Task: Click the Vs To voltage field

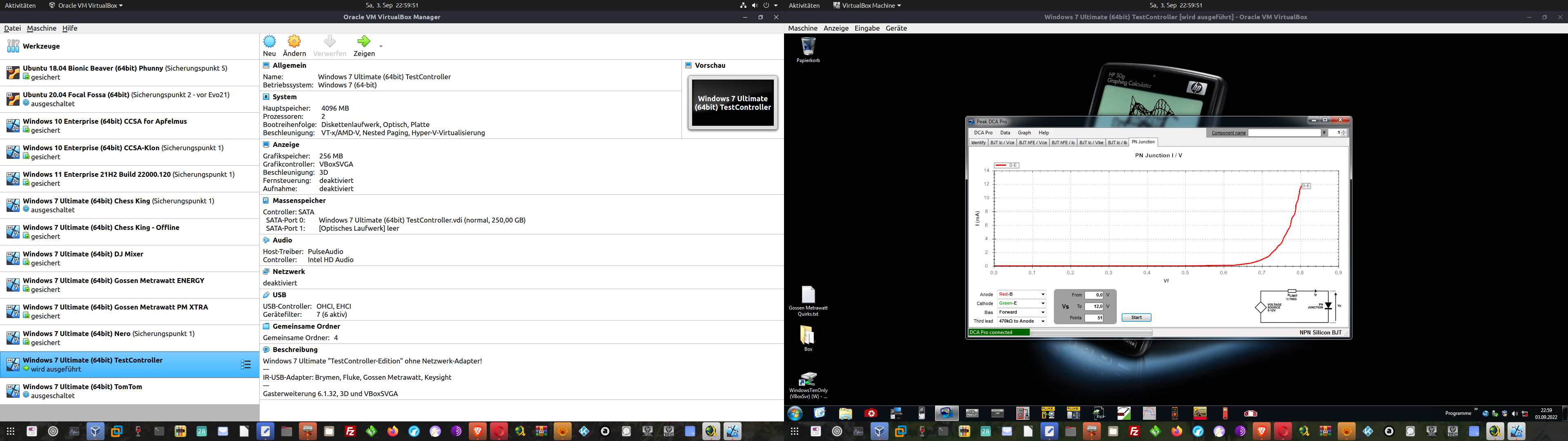Action: (x=1094, y=307)
